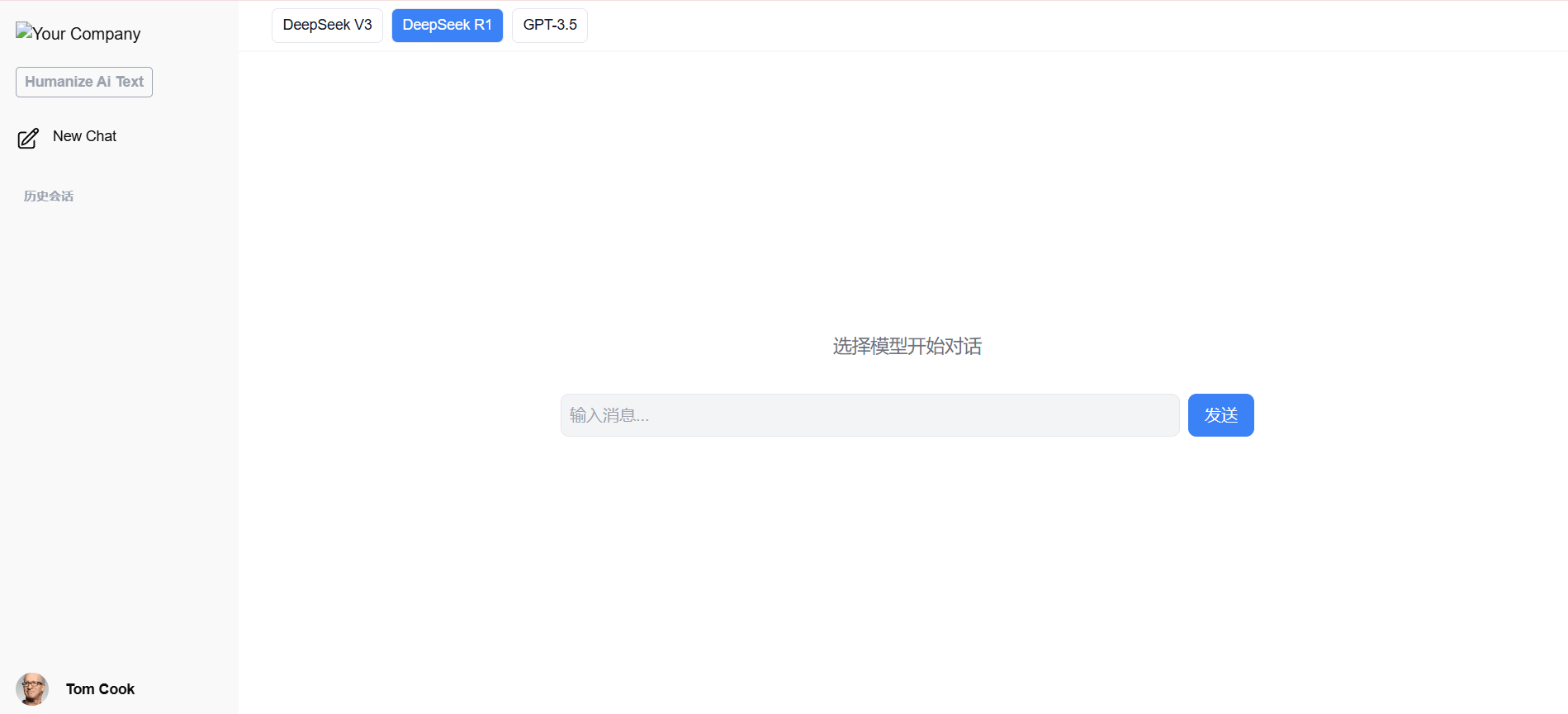The width and height of the screenshot is (1568, 714).
Task: Open the Humanize Ai Text button
Action: [x=84, y=82]
